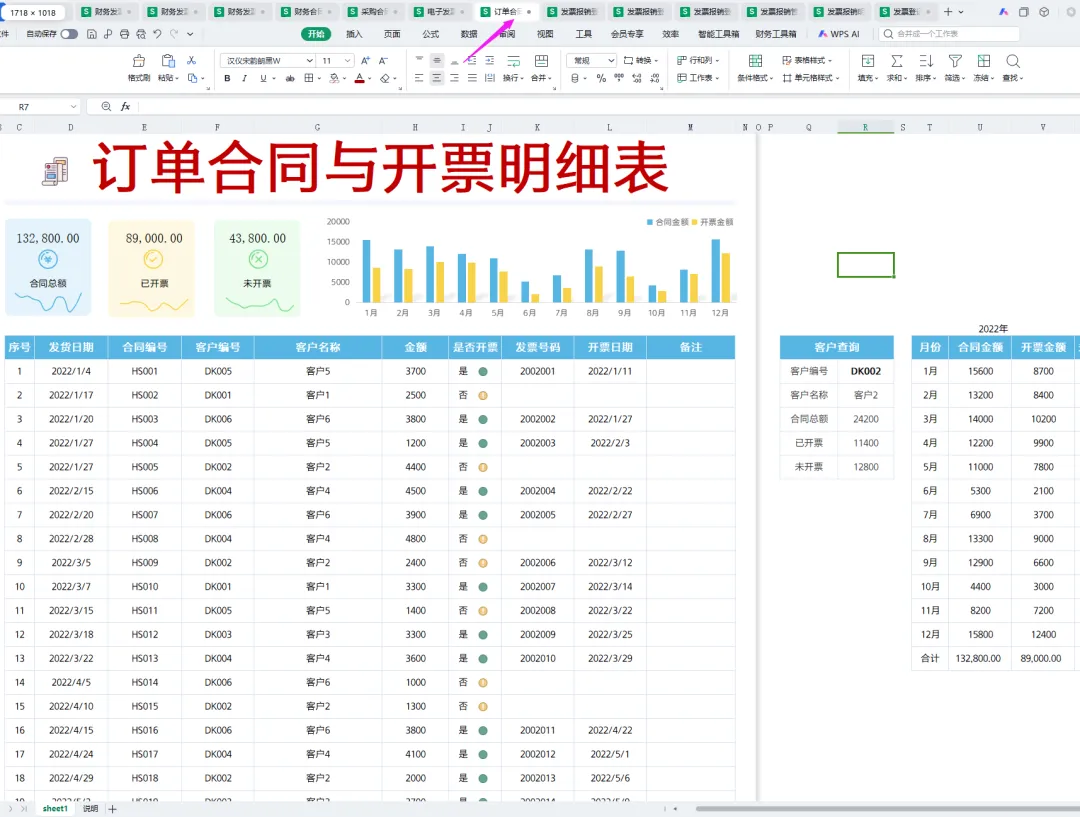Click column header R
This screenshot has height=817, width=1080.
(x=865, y=127)
